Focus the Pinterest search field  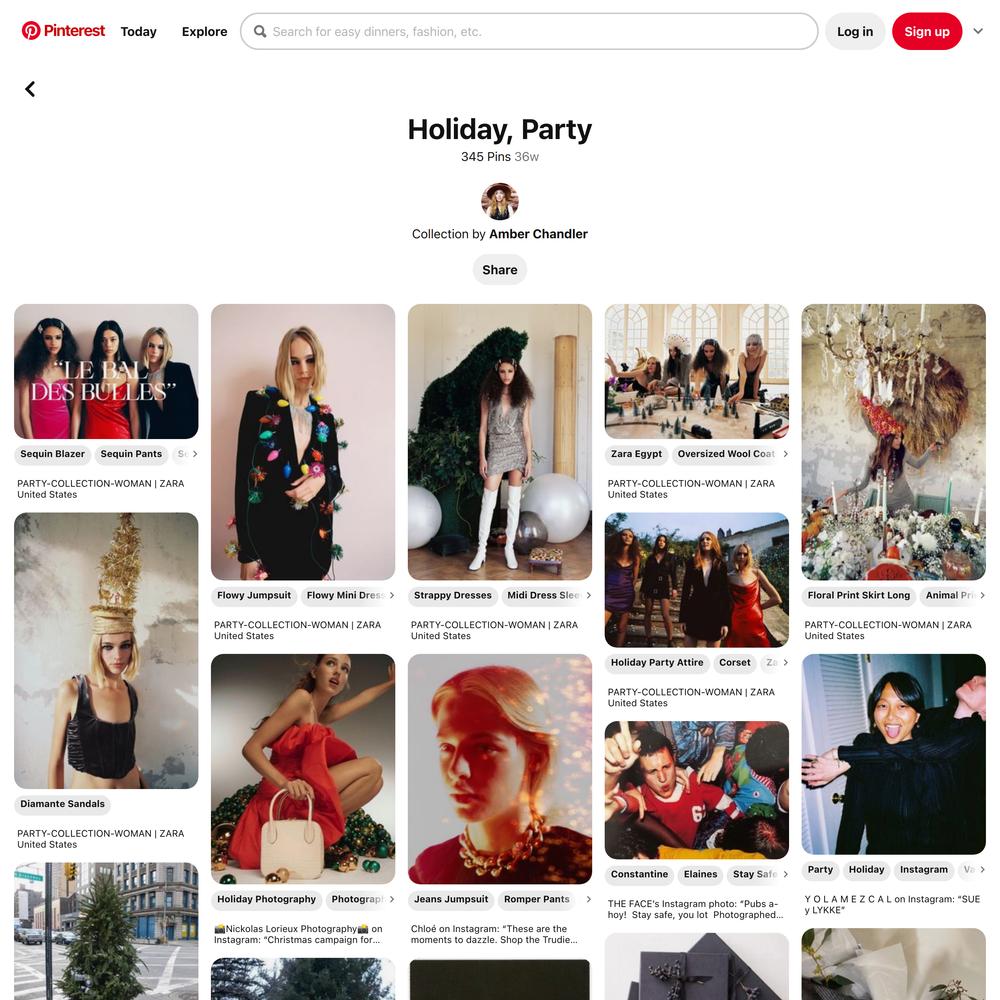(529, 31)
